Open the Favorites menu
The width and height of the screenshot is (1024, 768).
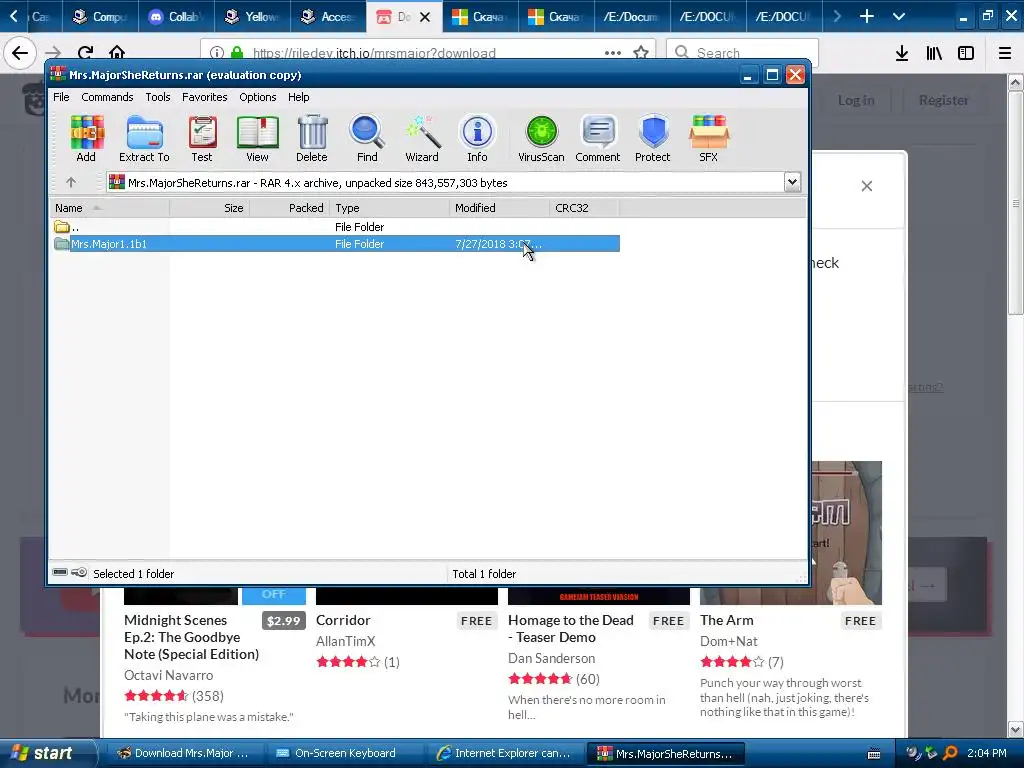coord(204,97)
